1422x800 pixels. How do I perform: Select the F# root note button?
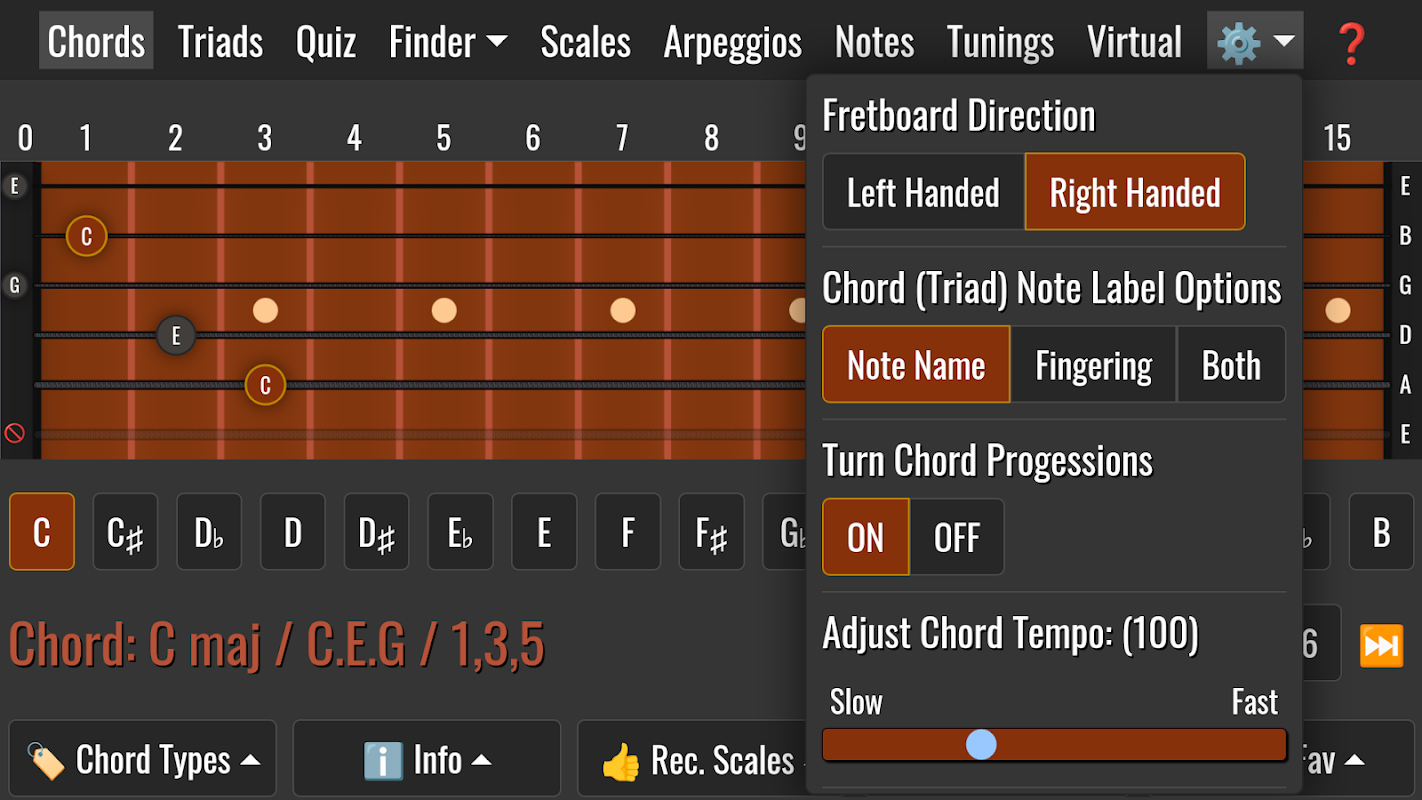coord(711,532)
